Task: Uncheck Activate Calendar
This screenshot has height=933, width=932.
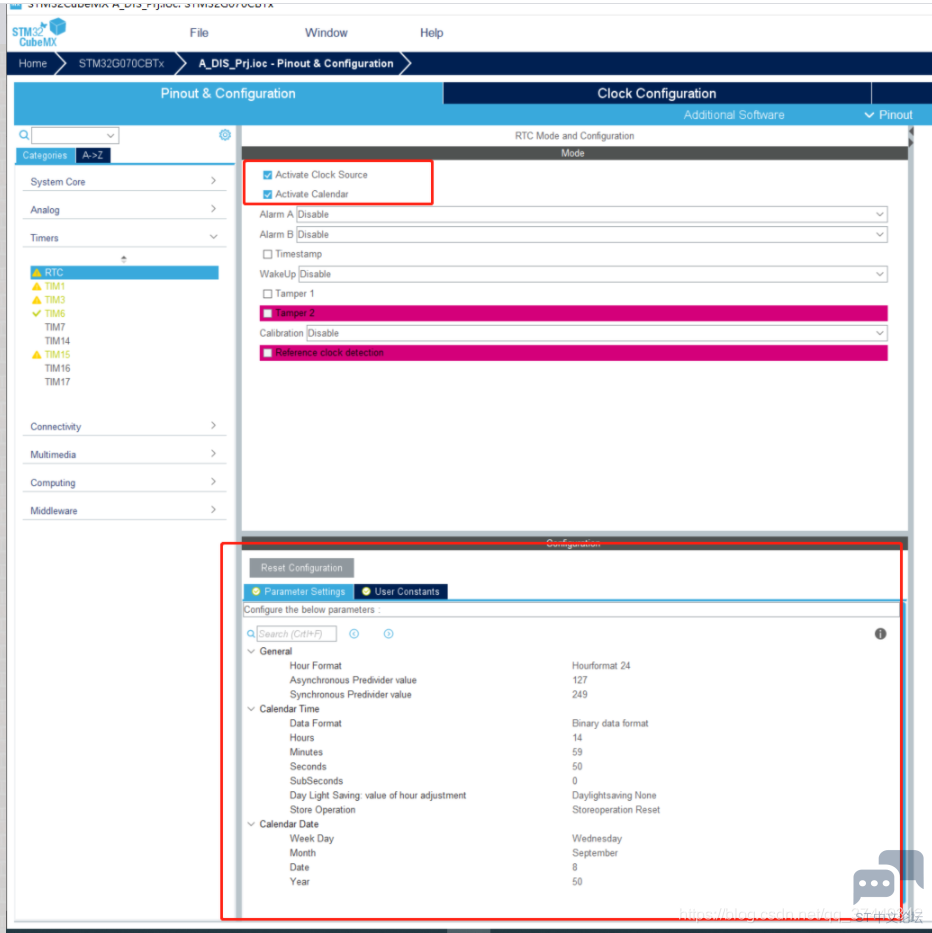Action: (x=268, y=195)
